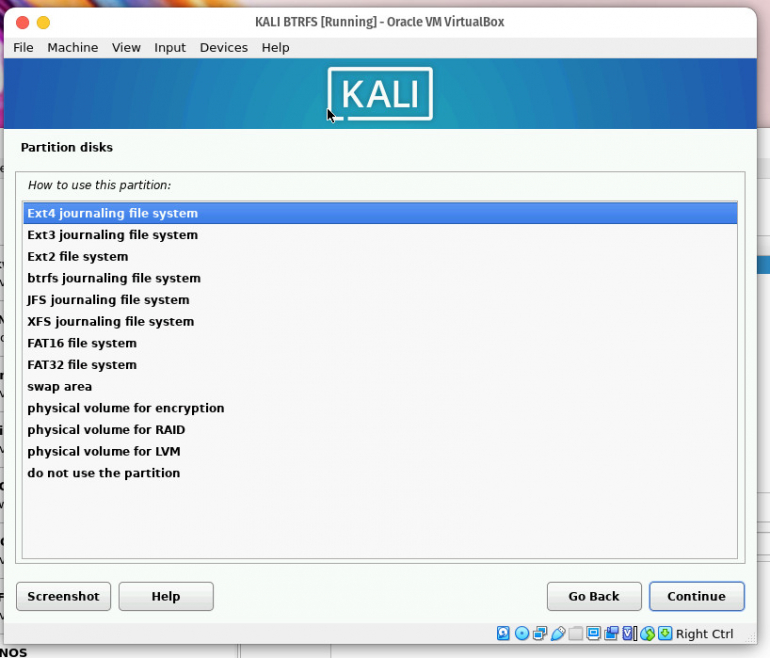Open the network adapters status icon
This screenshot has height=658, width=770.
click(x=540, y=633)
